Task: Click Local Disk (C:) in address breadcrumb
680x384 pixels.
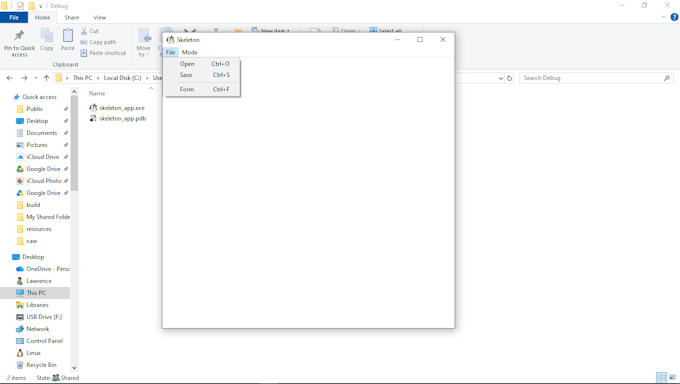Action: 122,78
